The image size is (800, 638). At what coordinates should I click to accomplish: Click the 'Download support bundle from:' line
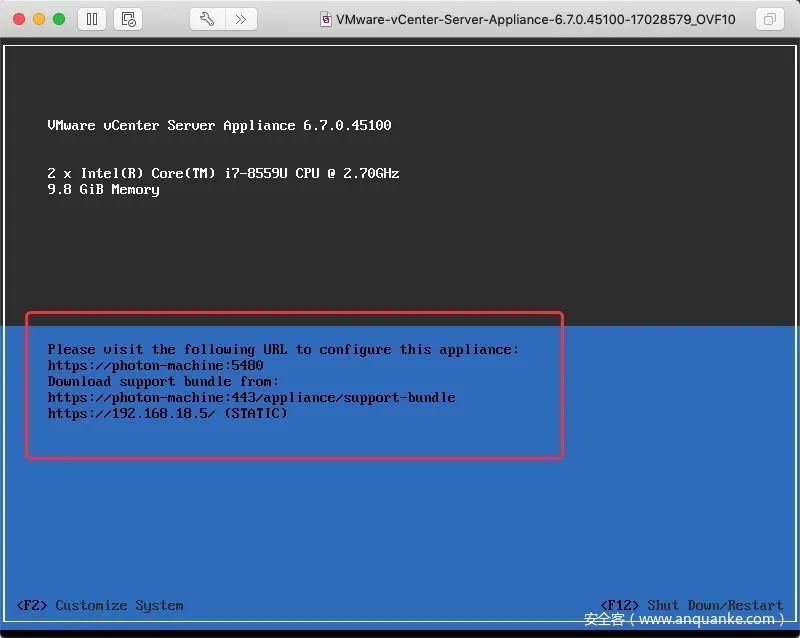click(x=163, y=382)
